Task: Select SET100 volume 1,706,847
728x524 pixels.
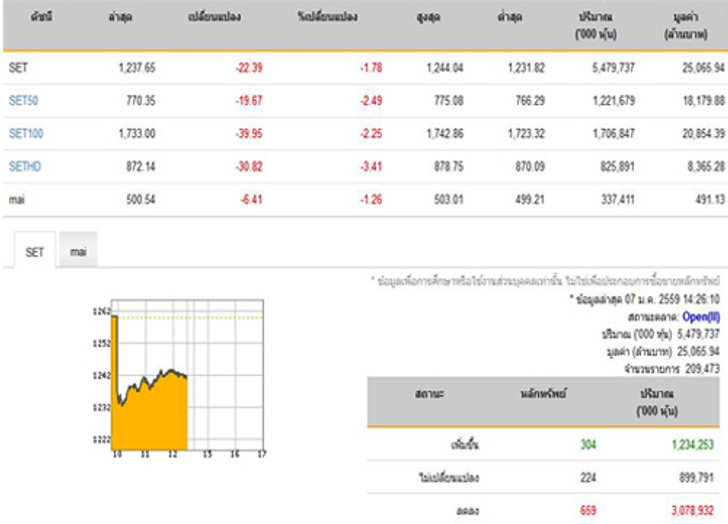Action: point(613,133)
